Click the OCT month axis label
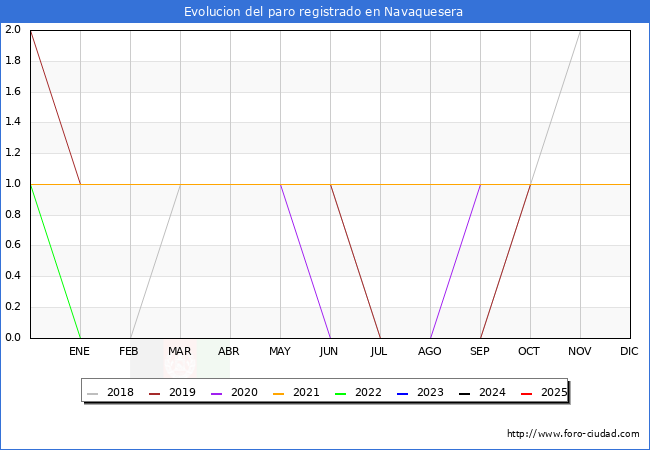The width and height of the screenshot is (650, 450). click(529, 351)
